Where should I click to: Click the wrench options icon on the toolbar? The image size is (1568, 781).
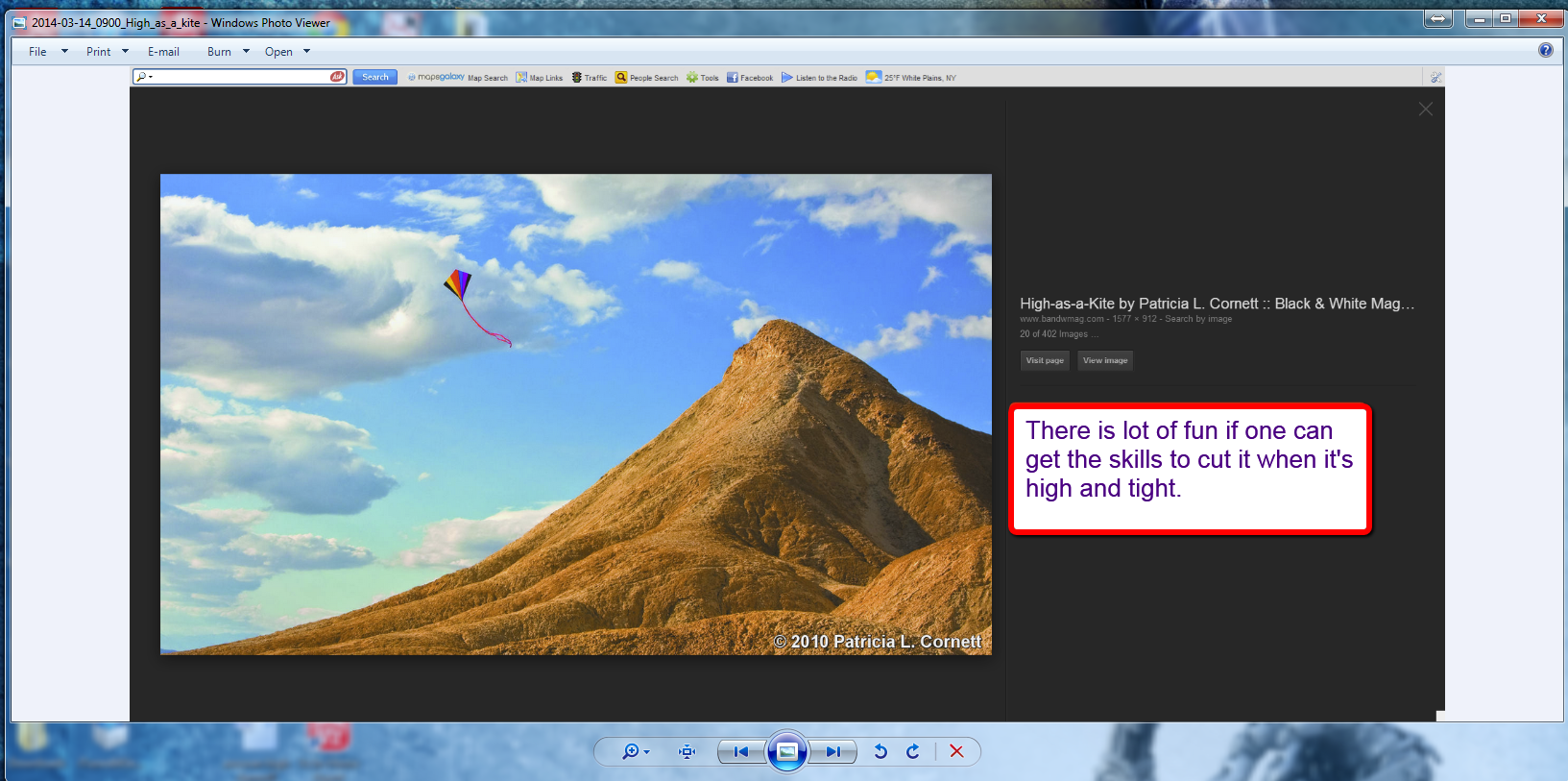pyautogui.click(x=1435, y=77)
